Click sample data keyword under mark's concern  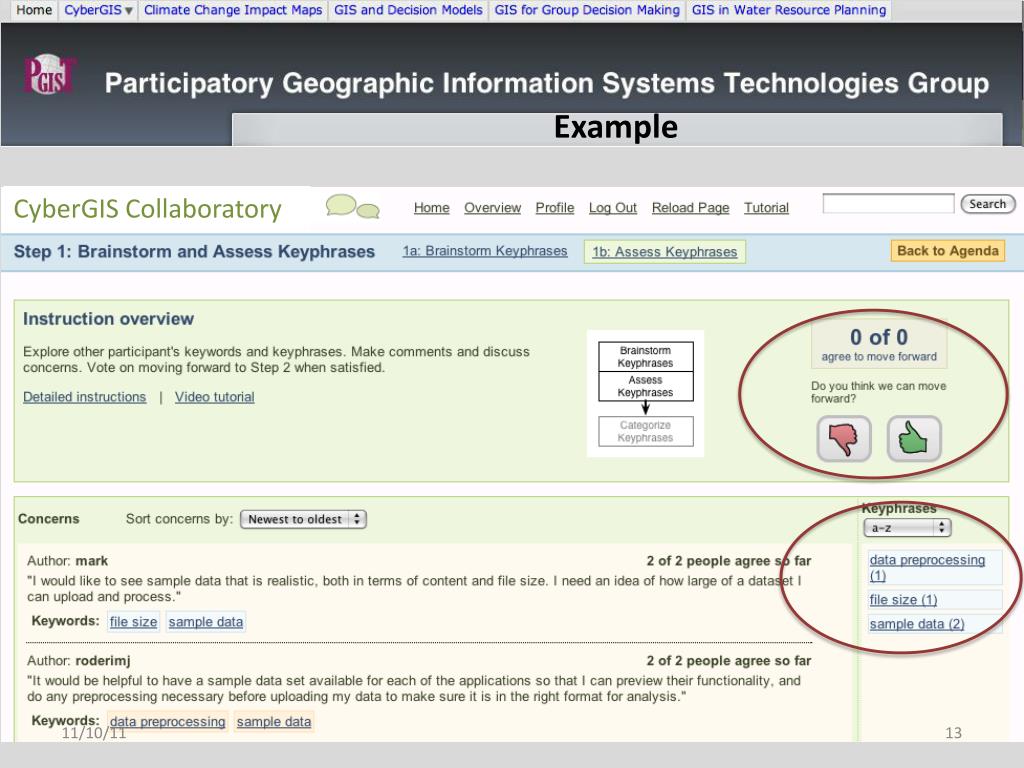tap(206, 622)
